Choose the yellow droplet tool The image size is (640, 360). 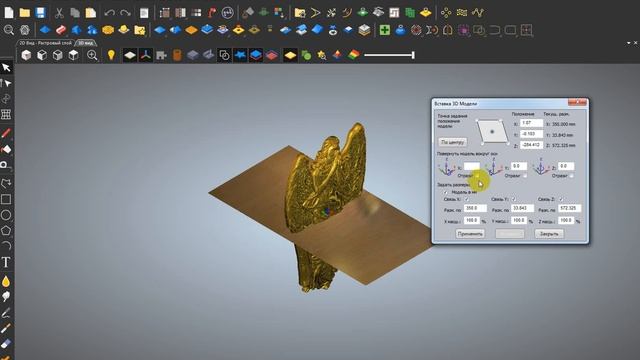[x=6, y=281]
